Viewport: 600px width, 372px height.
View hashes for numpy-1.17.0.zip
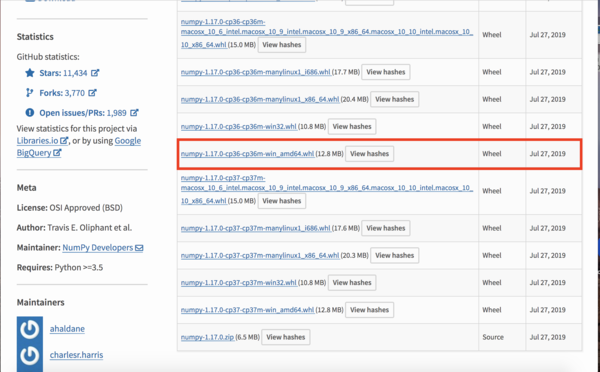point(285,337)
